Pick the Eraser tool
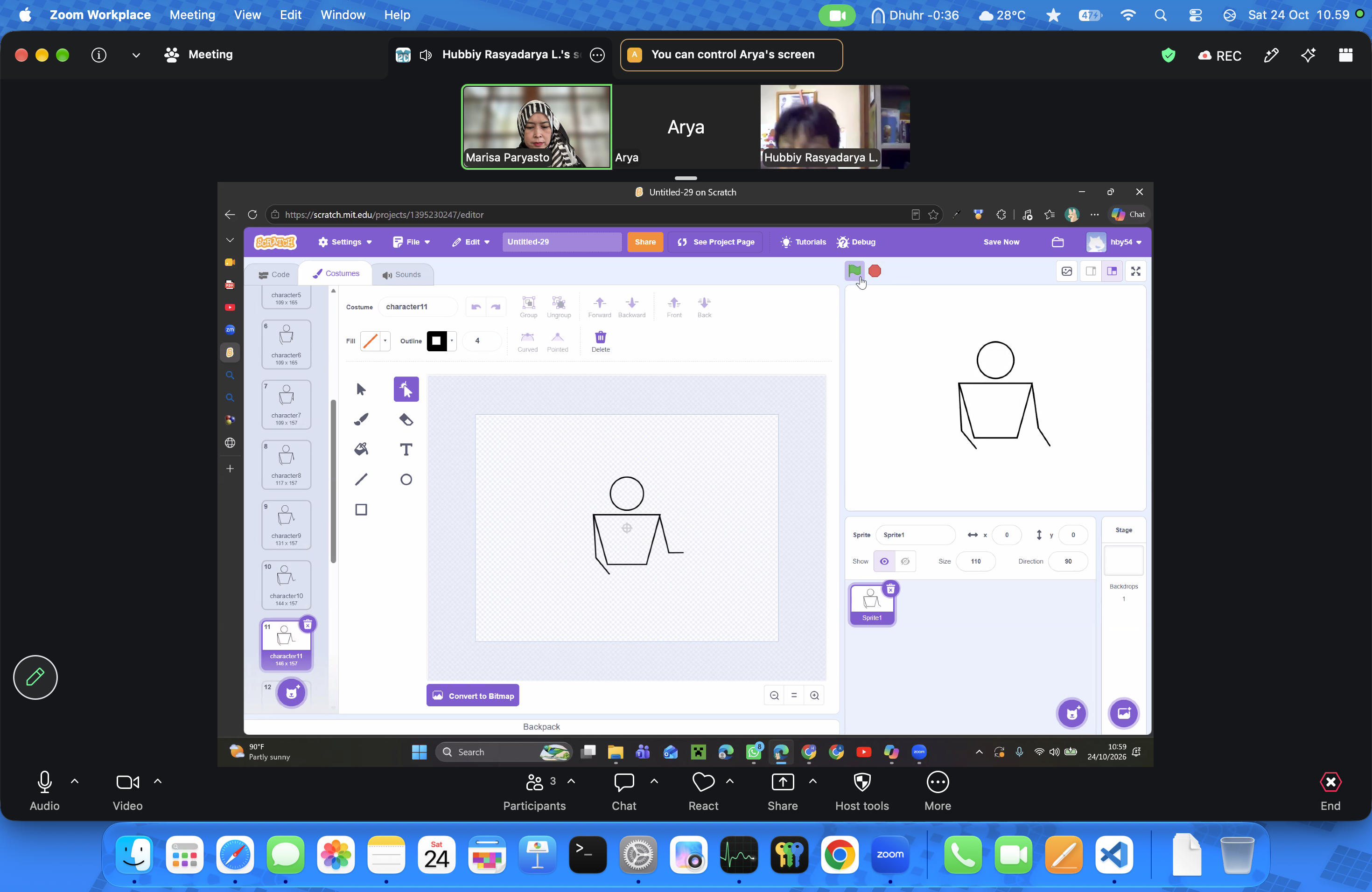The height and width of the screenshot is (892, 1372). [406, 419]
